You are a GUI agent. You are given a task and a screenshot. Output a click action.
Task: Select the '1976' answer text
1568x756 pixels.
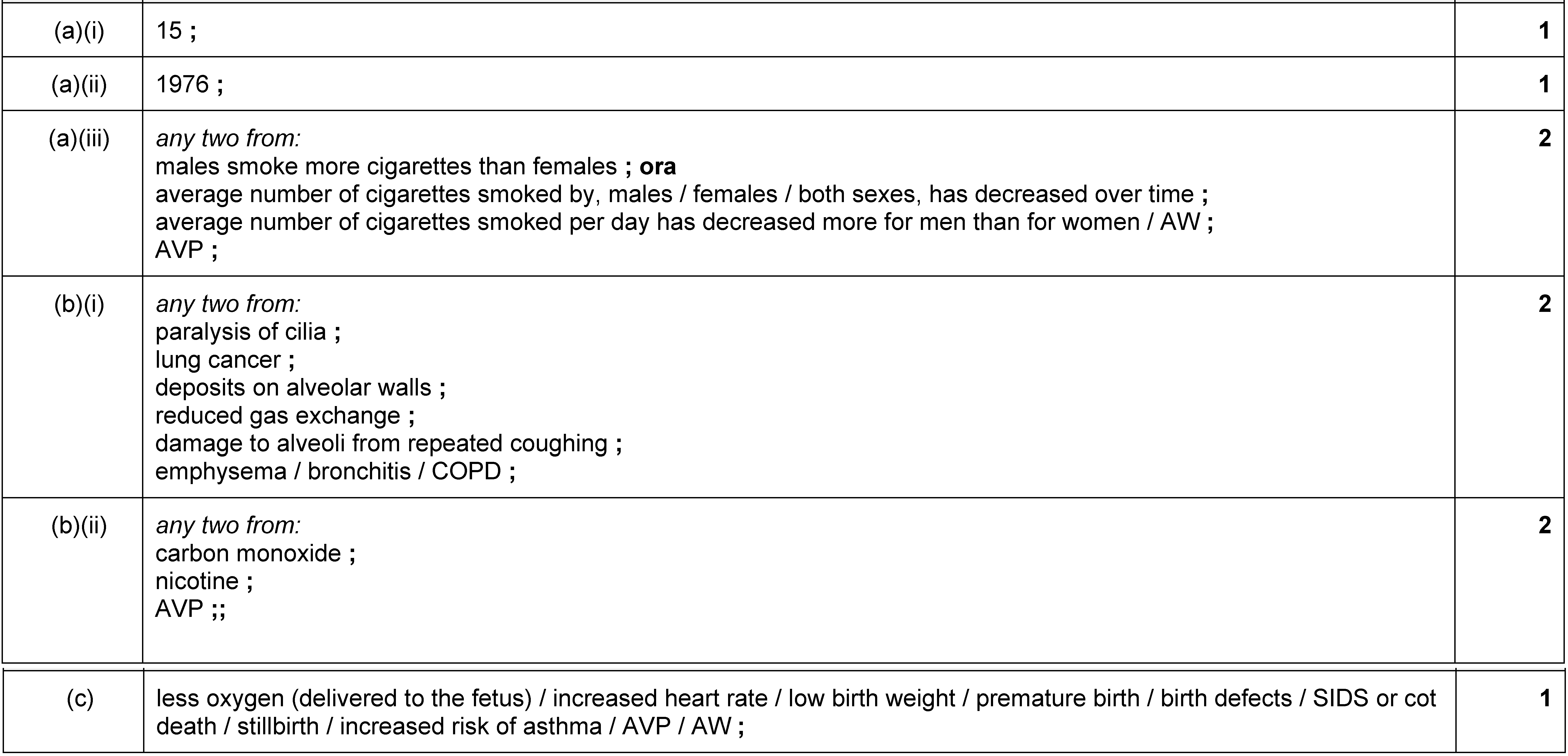(182, 84)
